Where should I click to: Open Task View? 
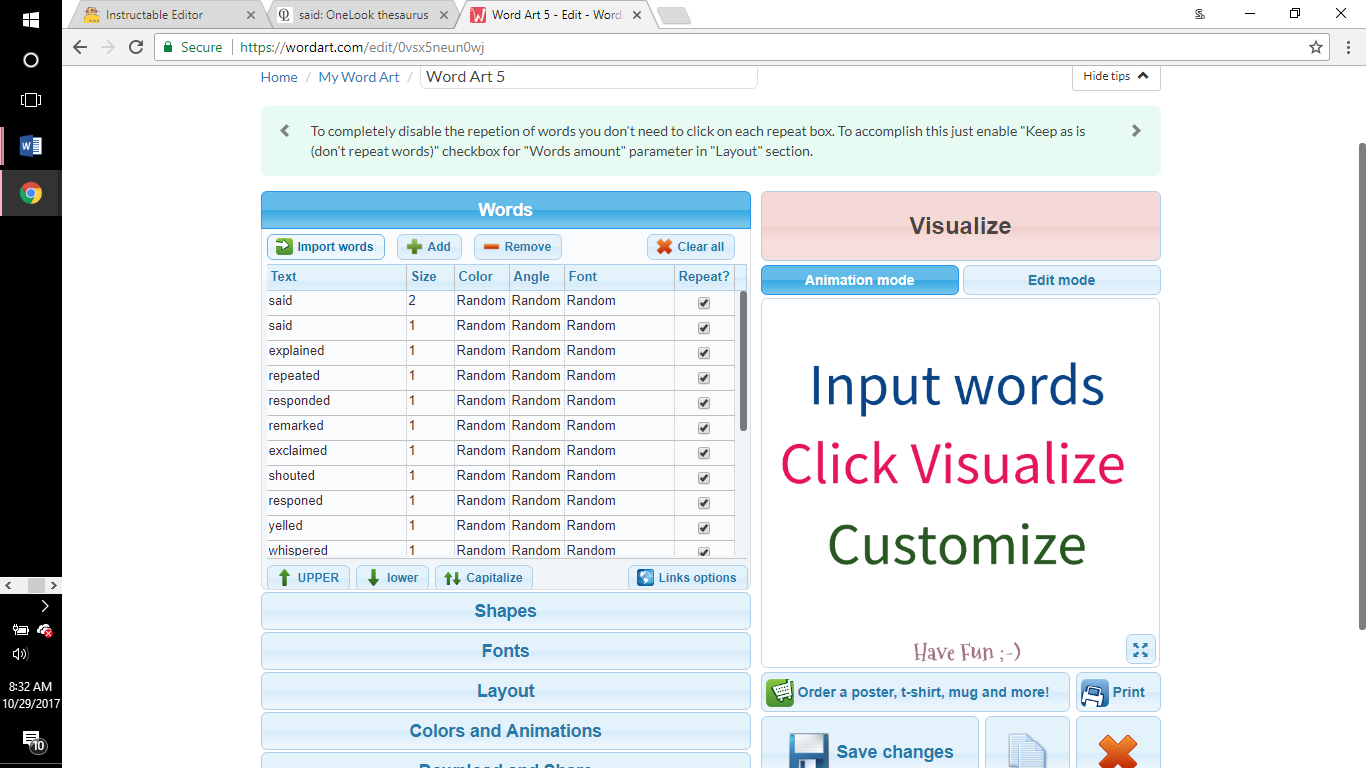pyautogui.click(x=31, y=100)
